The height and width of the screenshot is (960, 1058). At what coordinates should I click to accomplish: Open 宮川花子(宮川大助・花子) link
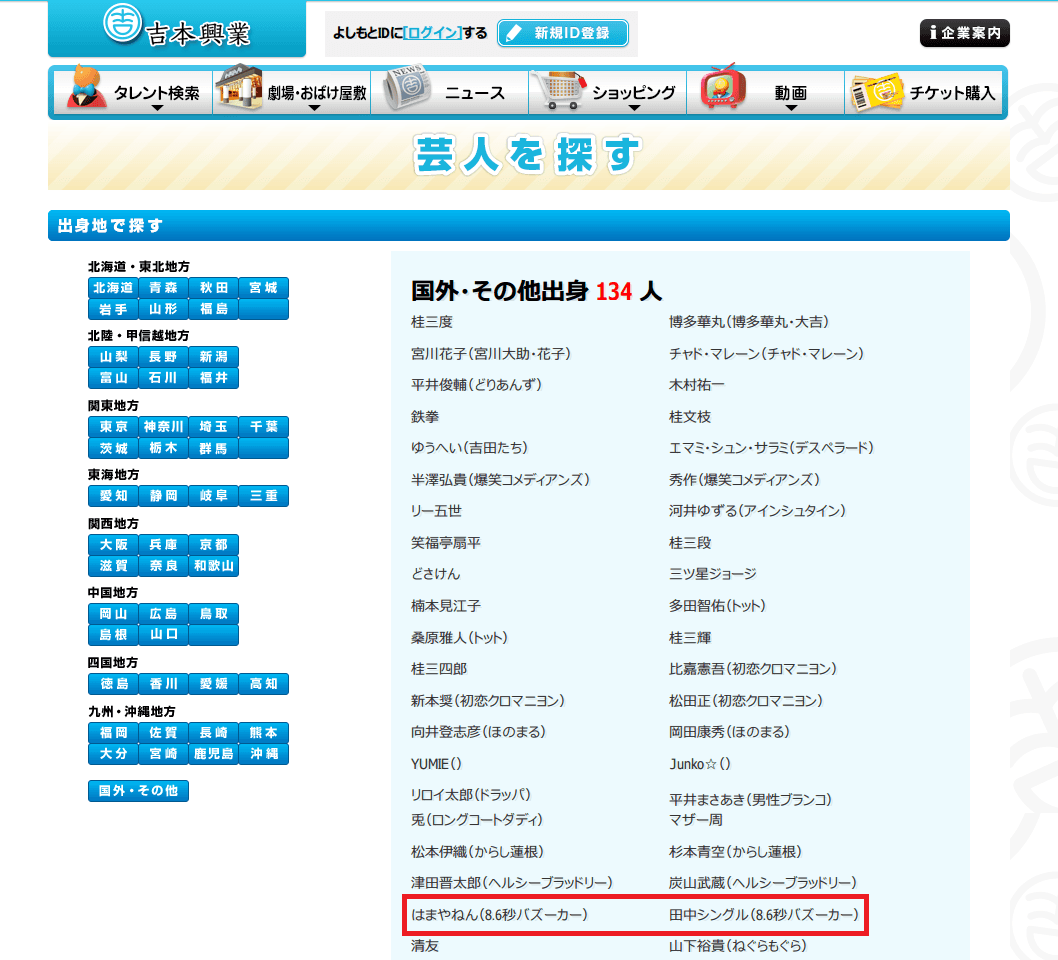coord(491,354)
